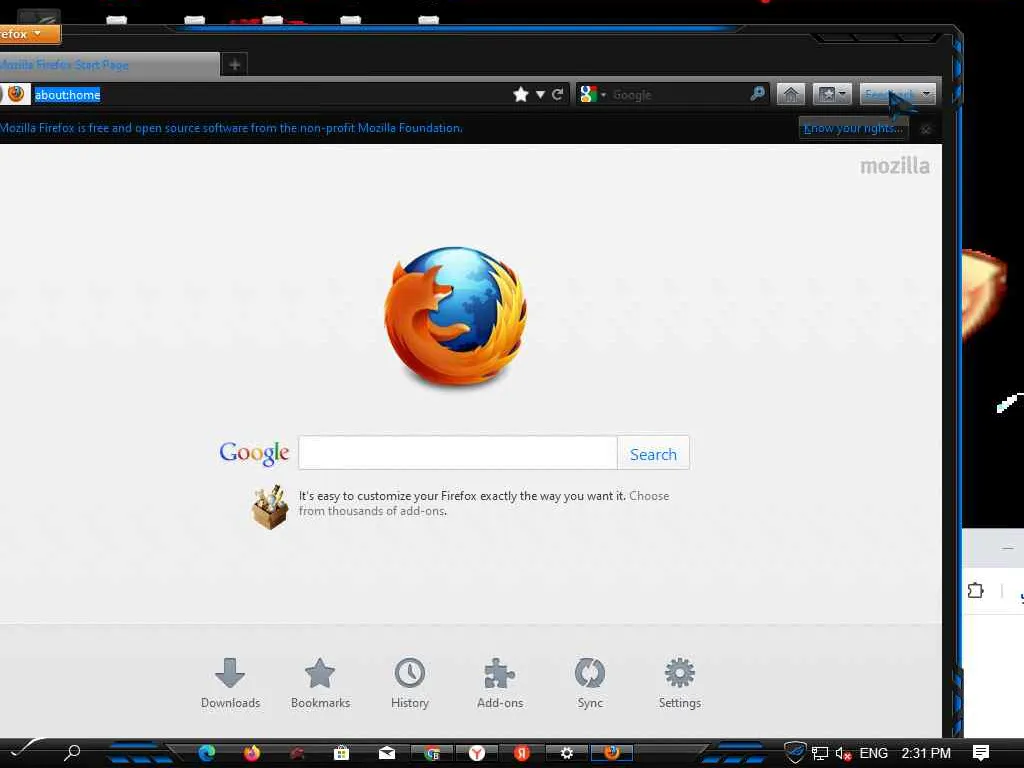Click the muted volume tray icon
1024x768 pixels.
pos(843,754)
